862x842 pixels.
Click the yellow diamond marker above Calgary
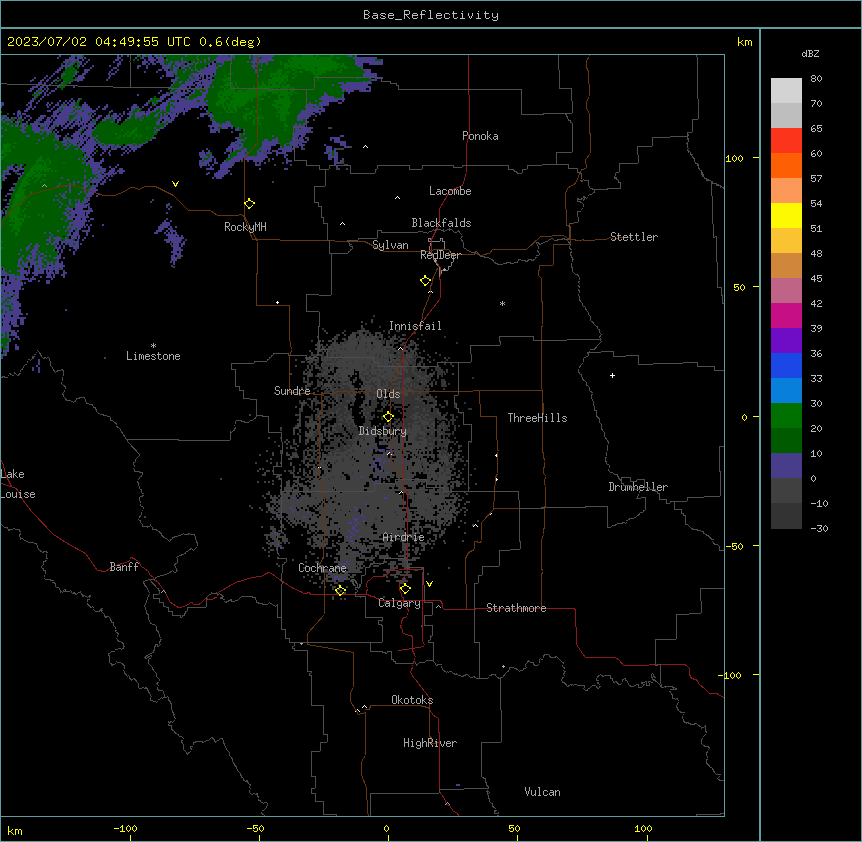click(x=405, y=589)
